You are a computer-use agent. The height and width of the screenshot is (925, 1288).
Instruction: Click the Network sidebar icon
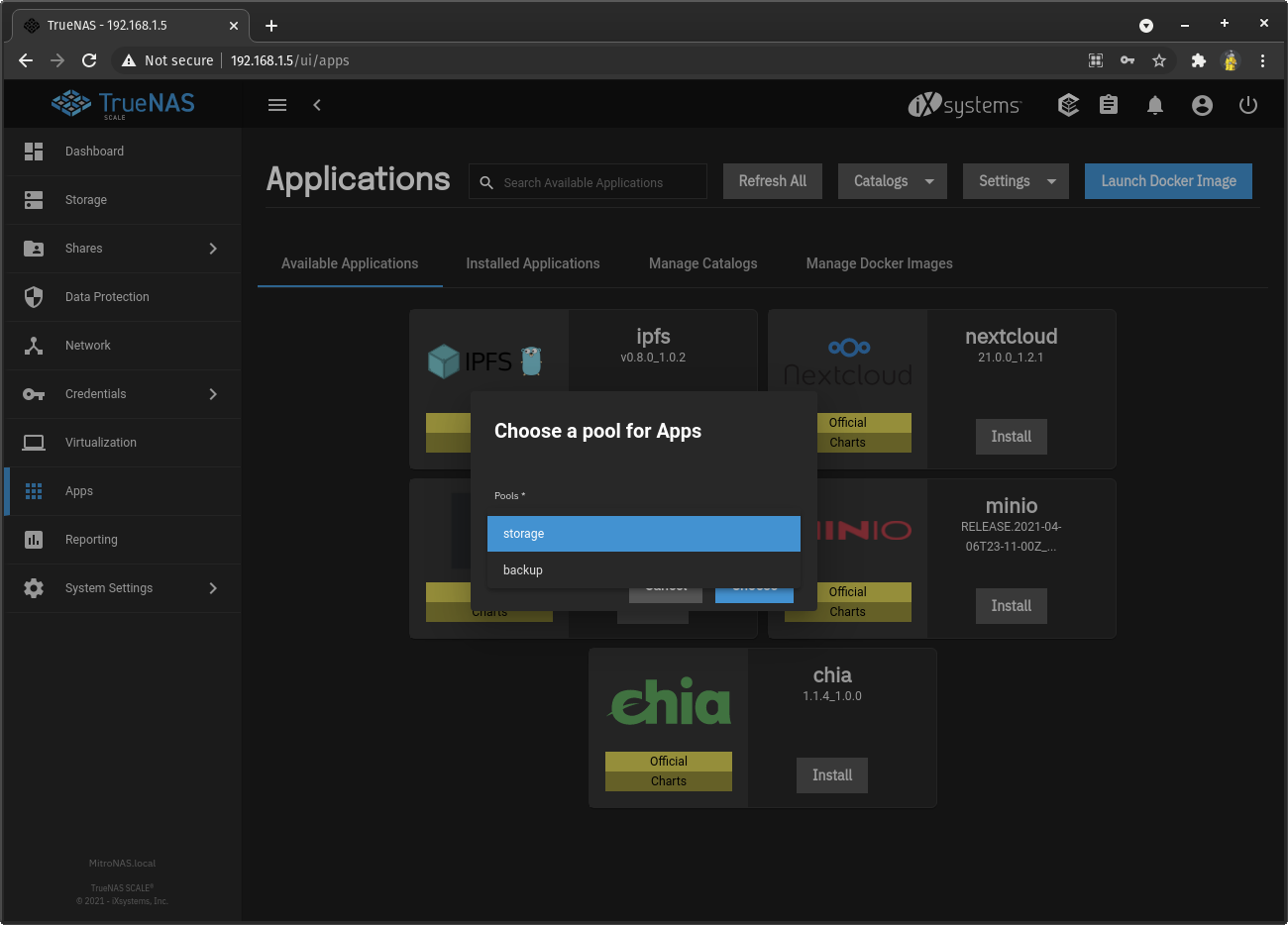(34, 346)
